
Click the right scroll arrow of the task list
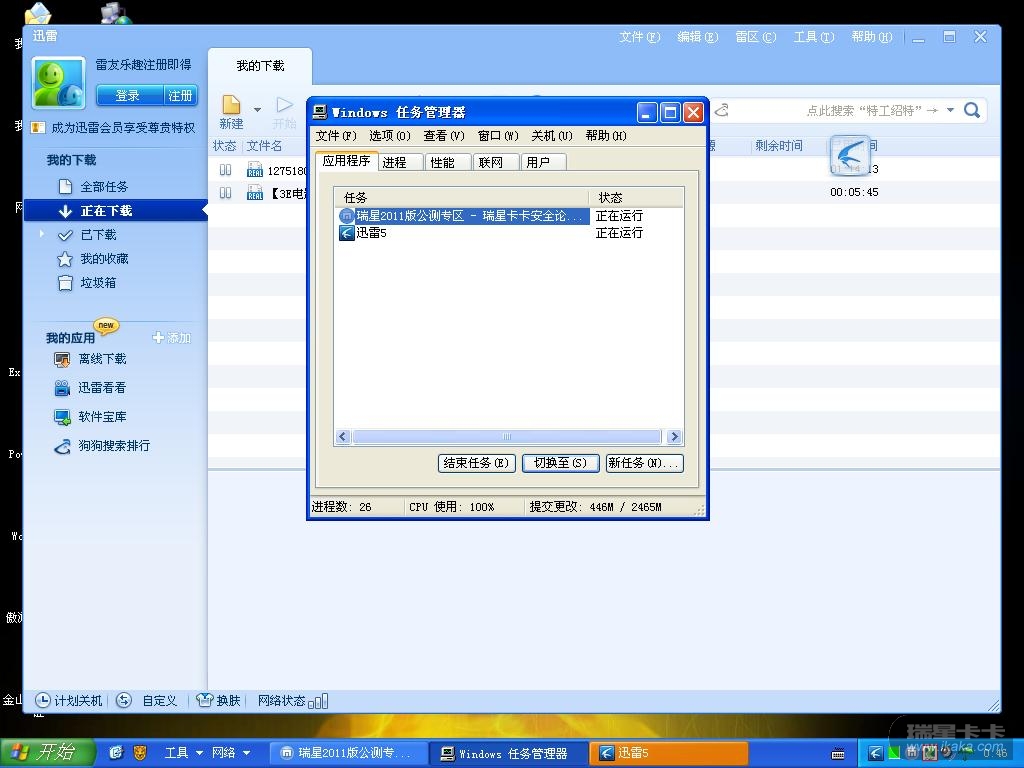point(675,437)
